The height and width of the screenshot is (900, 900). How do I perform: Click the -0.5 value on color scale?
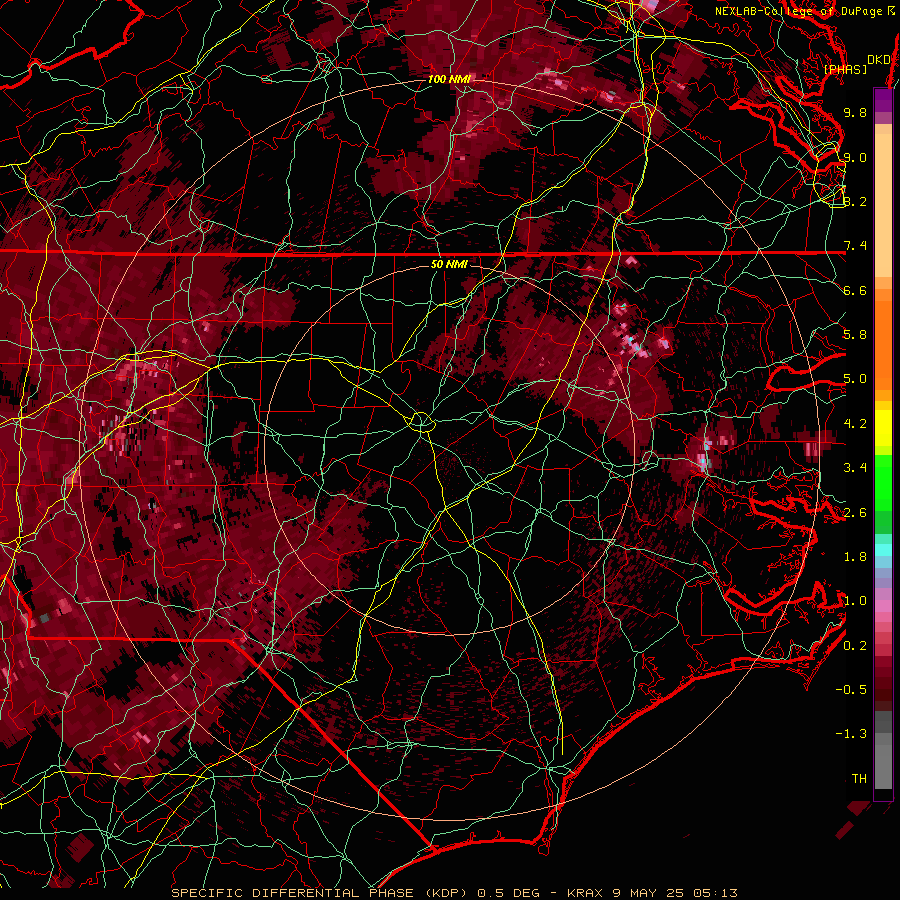tap(851, 690)
